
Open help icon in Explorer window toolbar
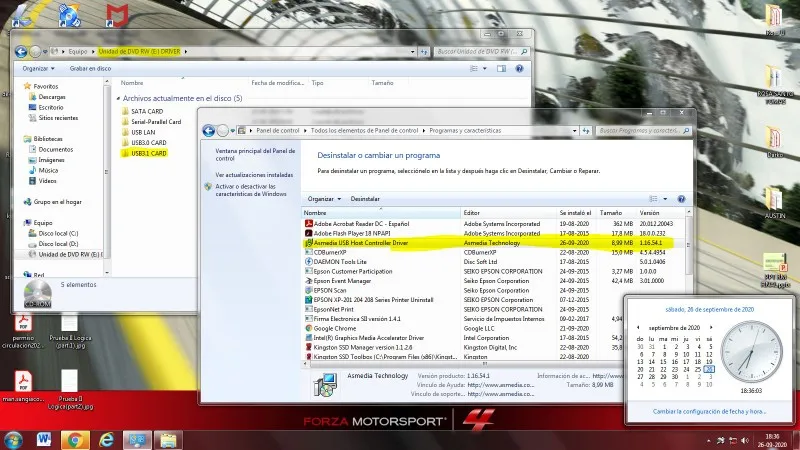[519, 68]
